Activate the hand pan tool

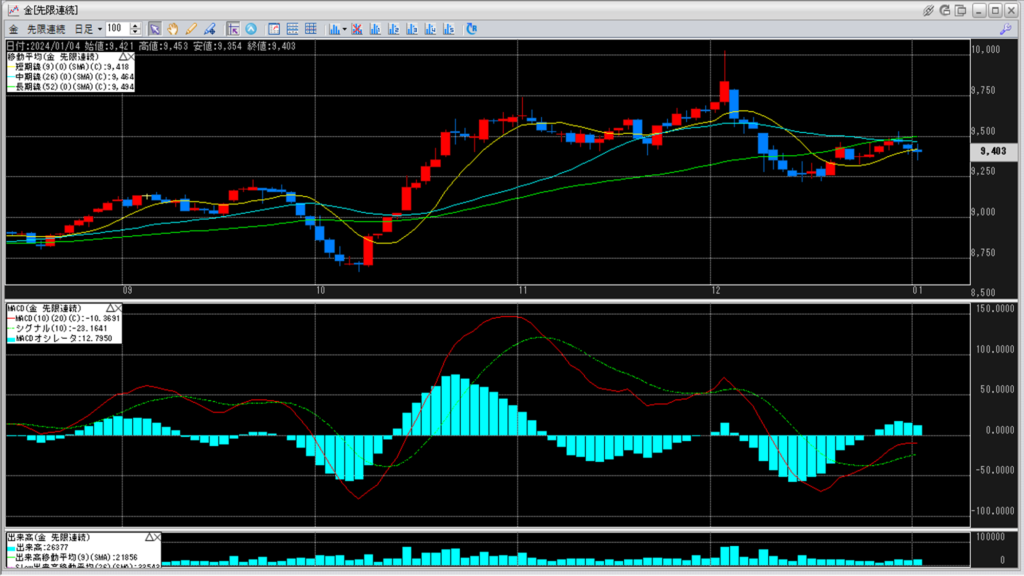[172, 29]
